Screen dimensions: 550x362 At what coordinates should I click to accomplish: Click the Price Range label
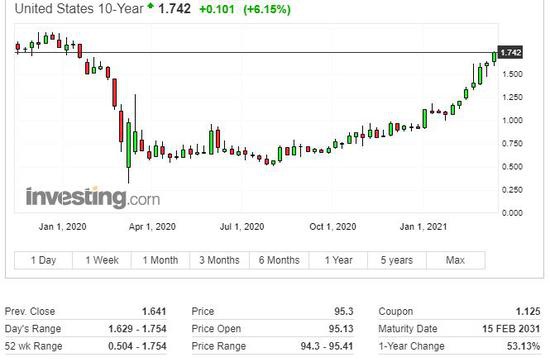coord(219,346)
